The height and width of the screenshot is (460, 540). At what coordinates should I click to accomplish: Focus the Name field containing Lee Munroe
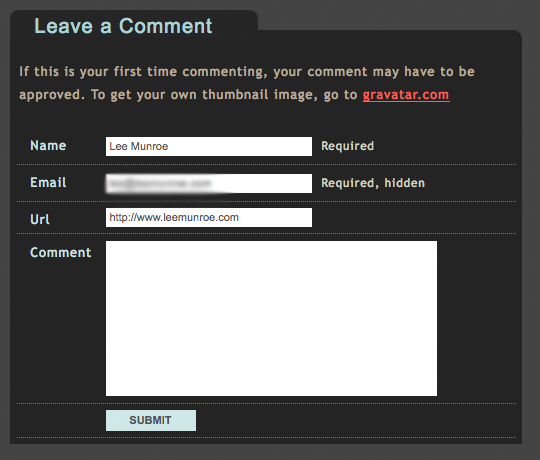(209, 146)
